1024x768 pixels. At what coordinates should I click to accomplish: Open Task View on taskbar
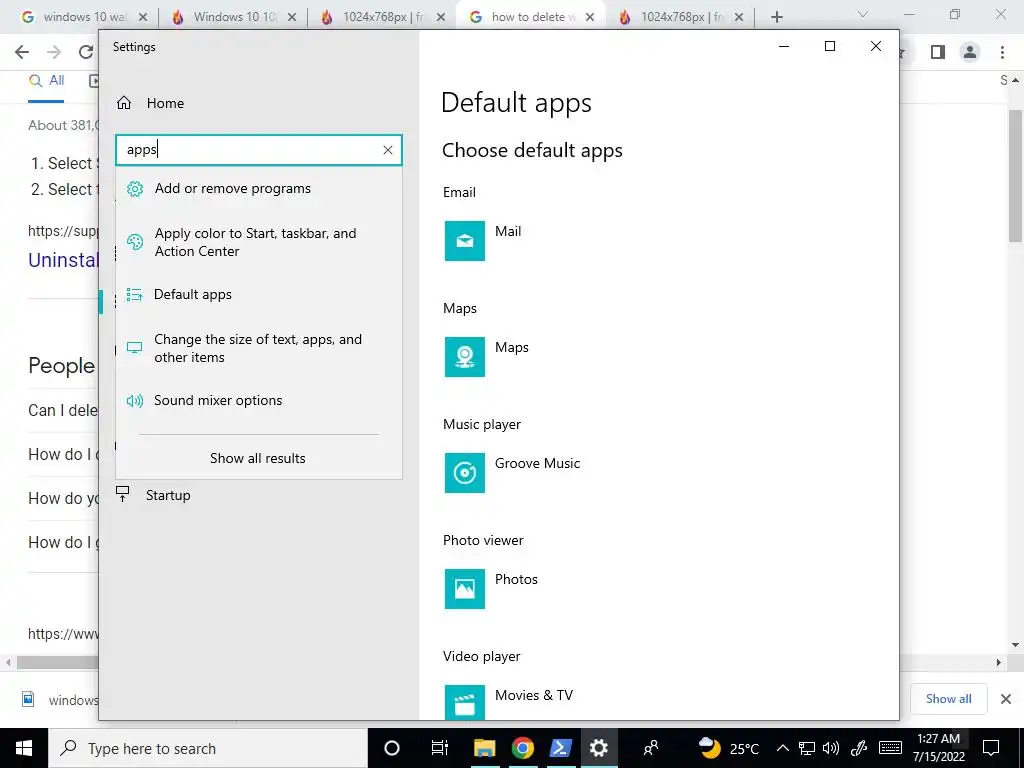tap(440, 748)
